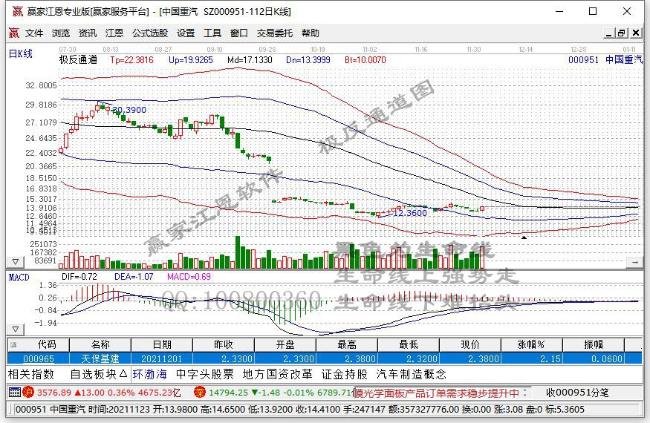Switch to the 汽车制造概念 tab
Viewport: 650px width, 423px height.
tap(411, 374)
